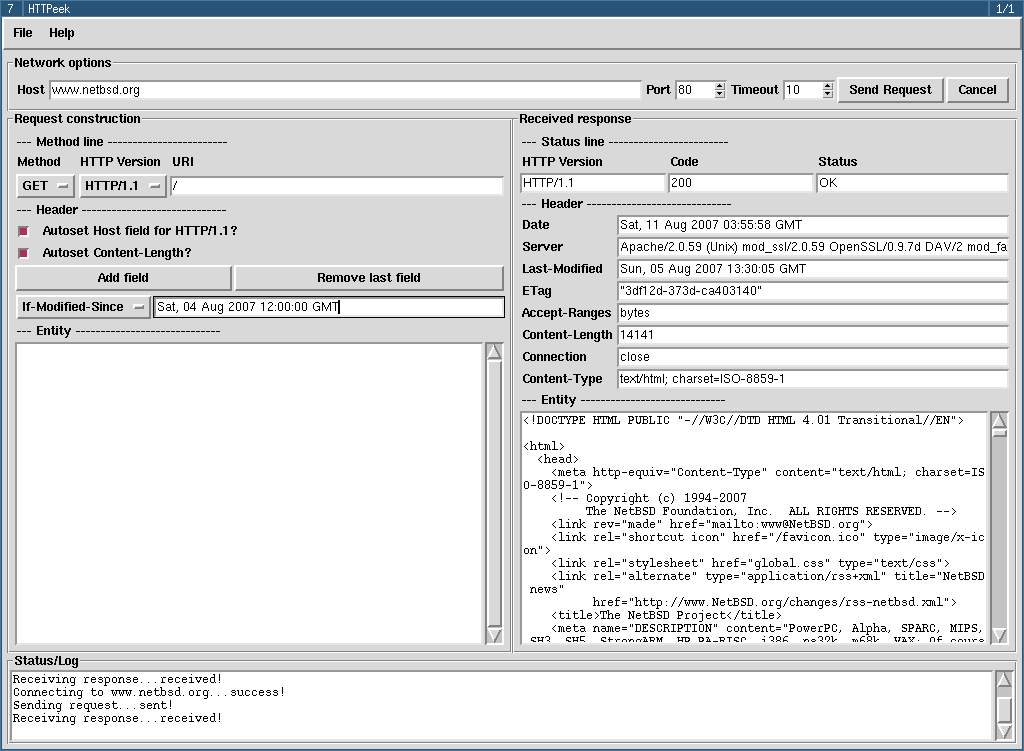The image size is (1024, 751).
Task: Click the HTTPeek window title
Action: 49,8
